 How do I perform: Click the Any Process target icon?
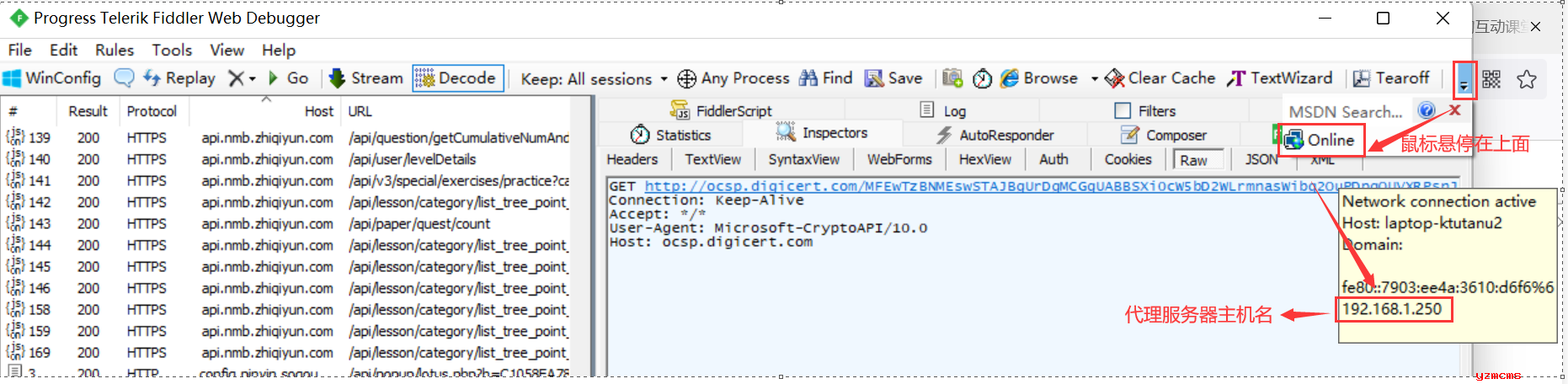687,78
